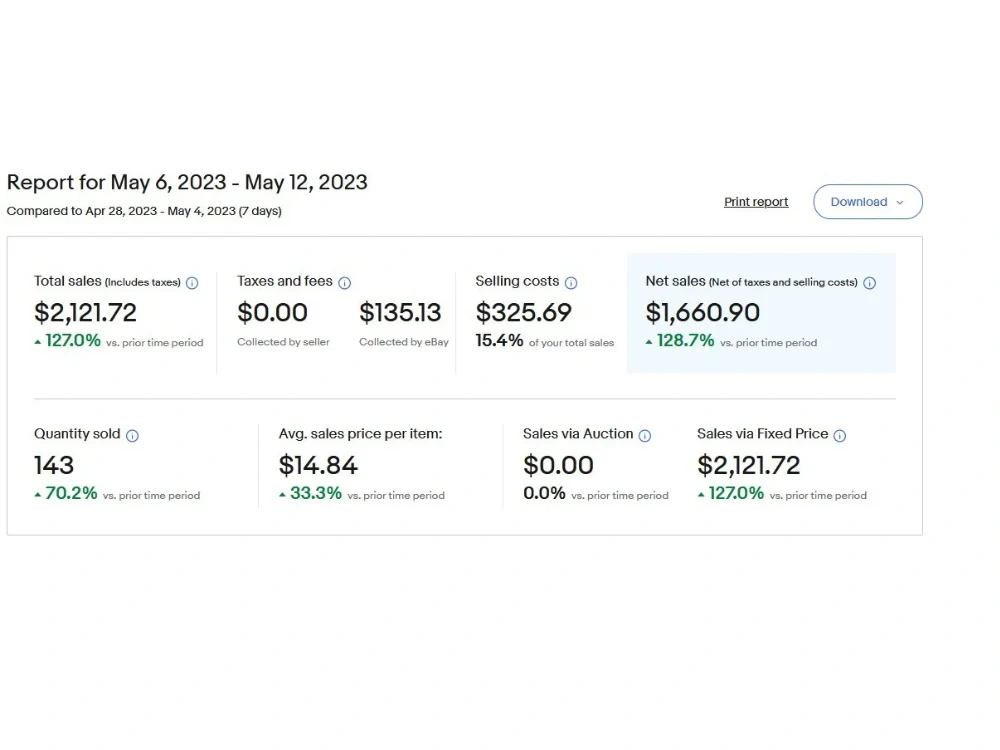Image resolution: width=1000 pixels, height=750 pixels.
Task: Click the Download chevron arrow
Action: (x=900, y=202)
